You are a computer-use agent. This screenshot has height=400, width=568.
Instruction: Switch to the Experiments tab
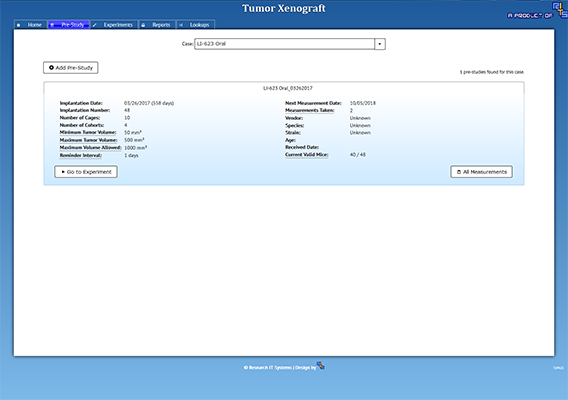click(x=114, y=25)
